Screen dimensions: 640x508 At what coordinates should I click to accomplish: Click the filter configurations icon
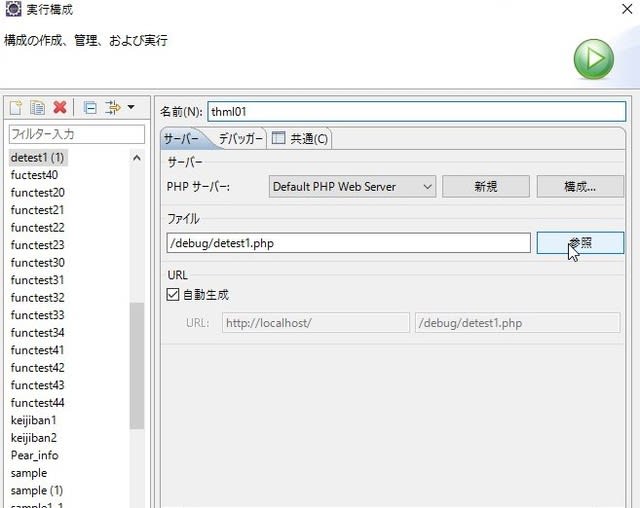click(112, 107)
